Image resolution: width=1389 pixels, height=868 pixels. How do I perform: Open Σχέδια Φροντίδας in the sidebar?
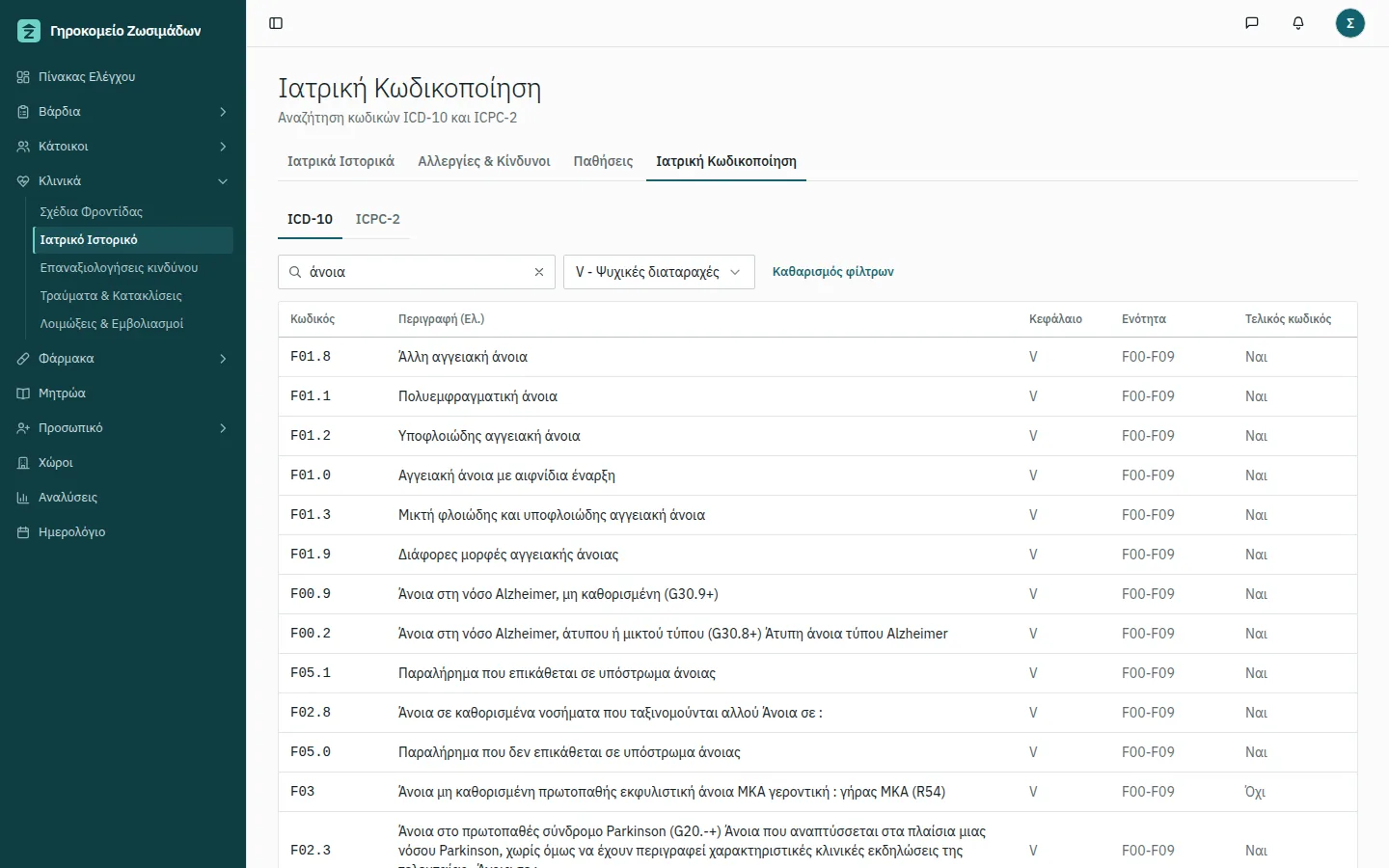click(132, 212)
